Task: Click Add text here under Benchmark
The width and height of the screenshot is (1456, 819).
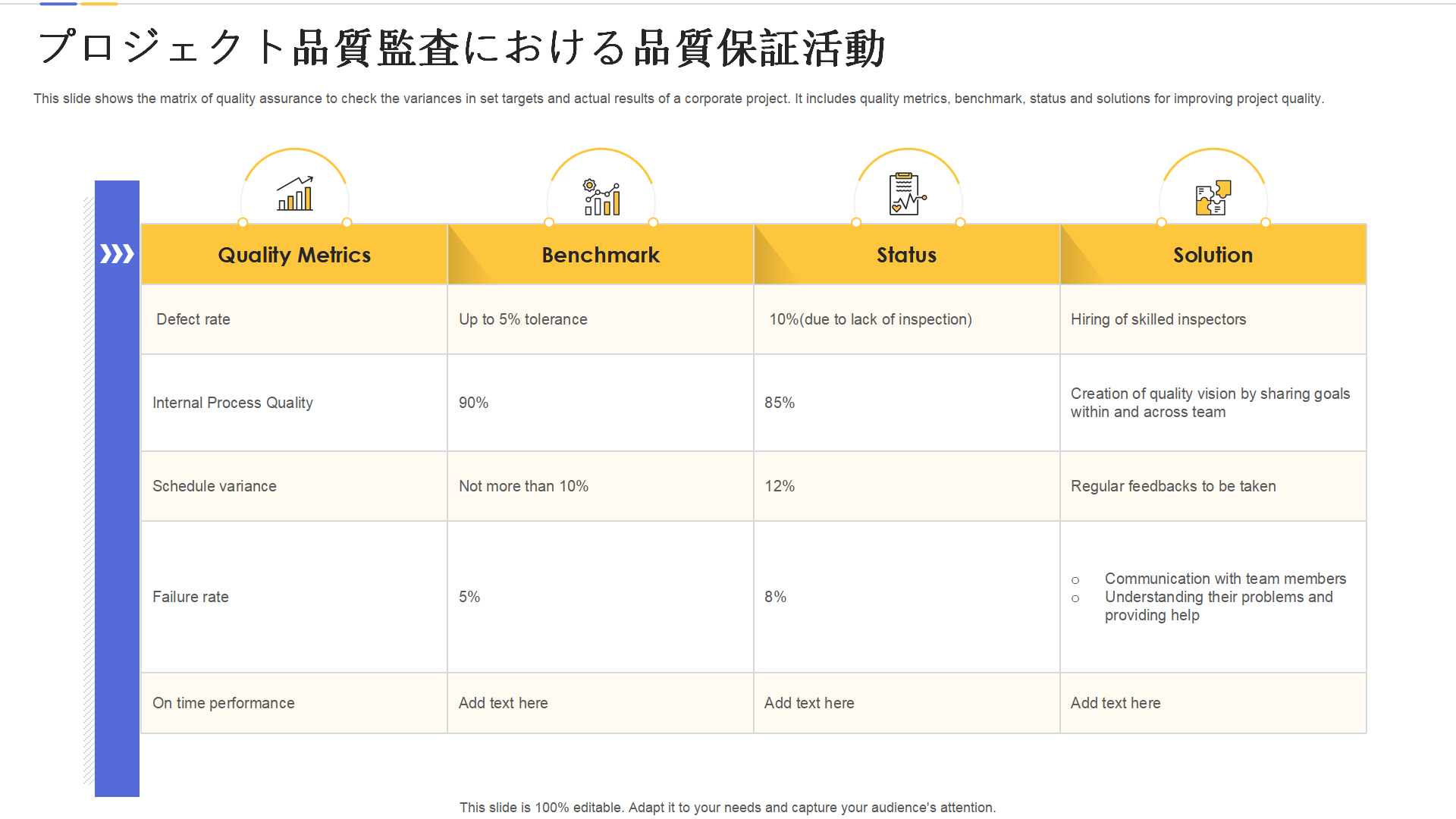Action: [x=503, y=703]
